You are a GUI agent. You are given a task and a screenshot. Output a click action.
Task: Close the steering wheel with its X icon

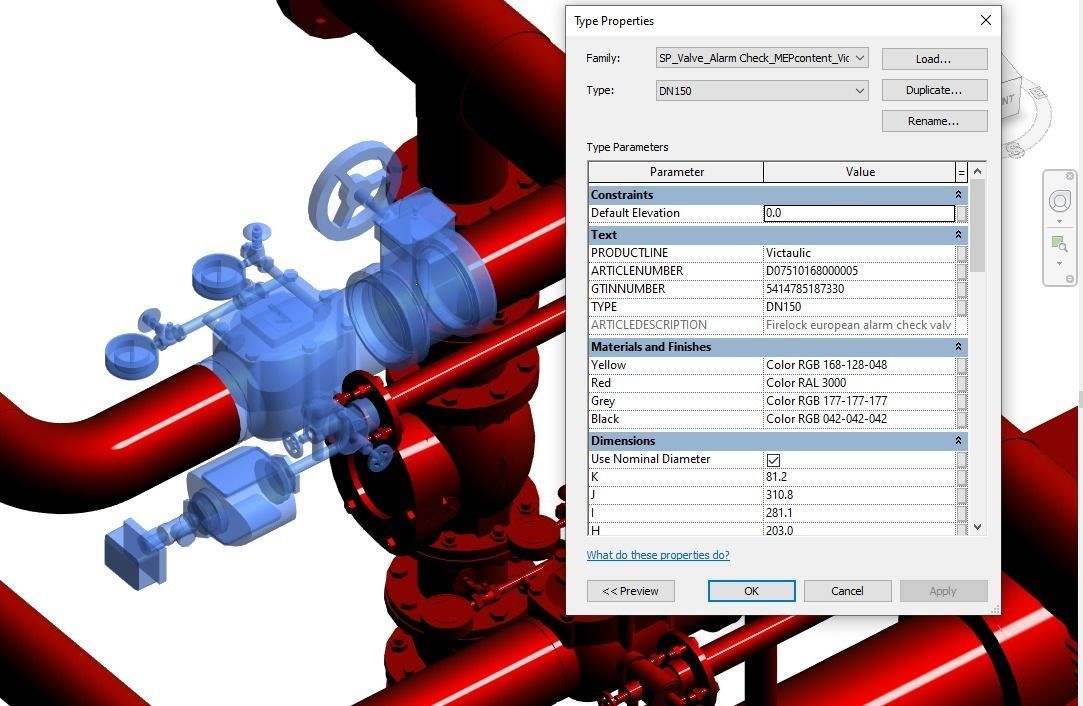[x=1070, y=176]
